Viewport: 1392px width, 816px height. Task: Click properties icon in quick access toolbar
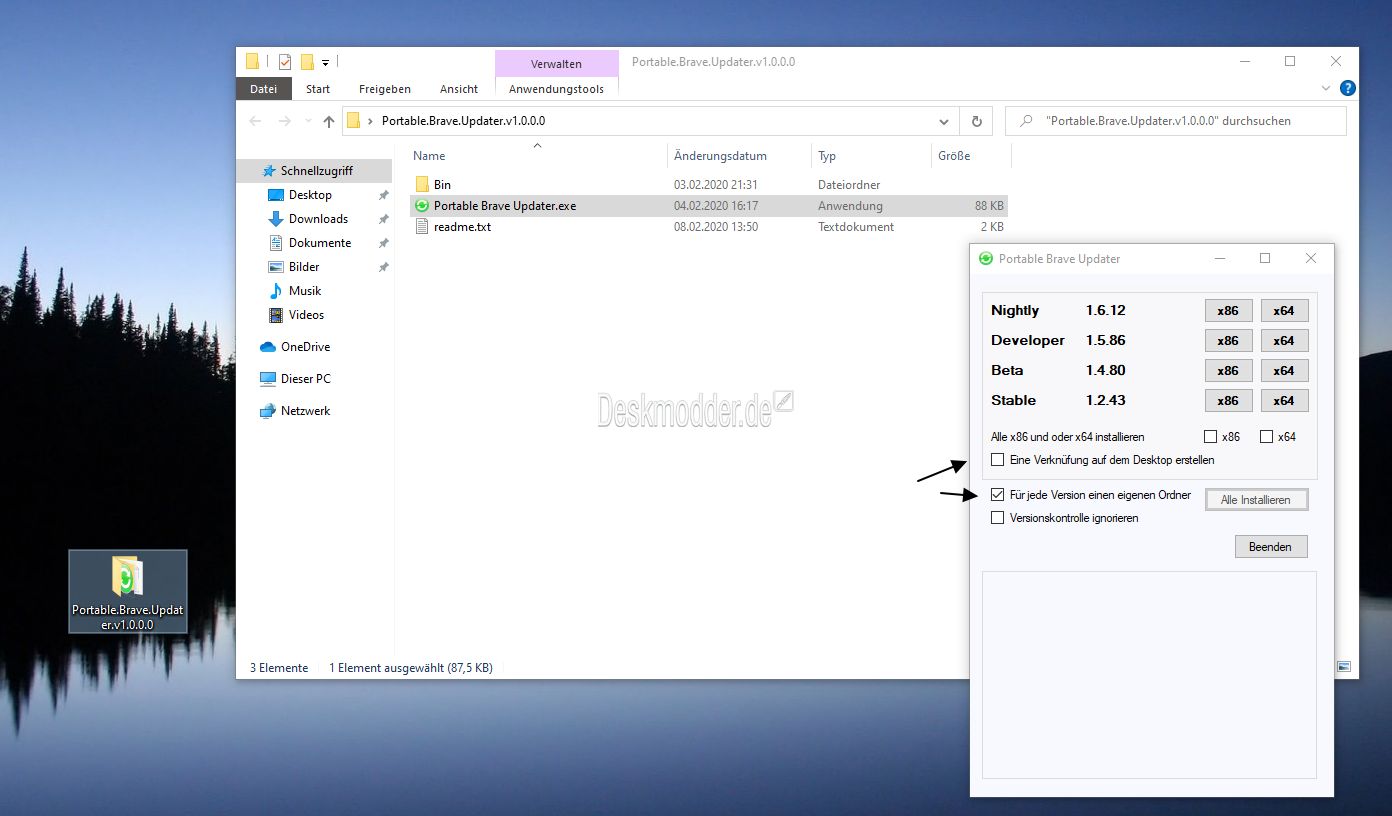click(x=285, y=62)
